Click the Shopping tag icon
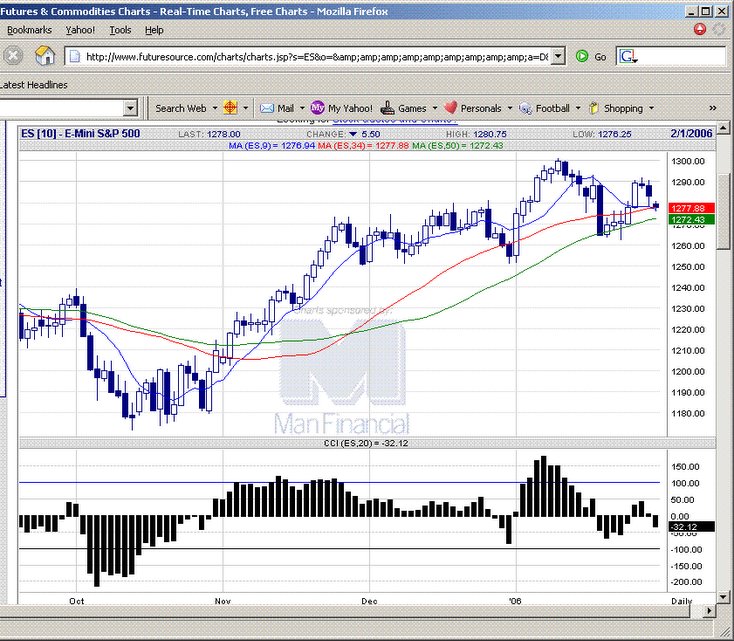This screenshot has width=734, height=641. 594,108
